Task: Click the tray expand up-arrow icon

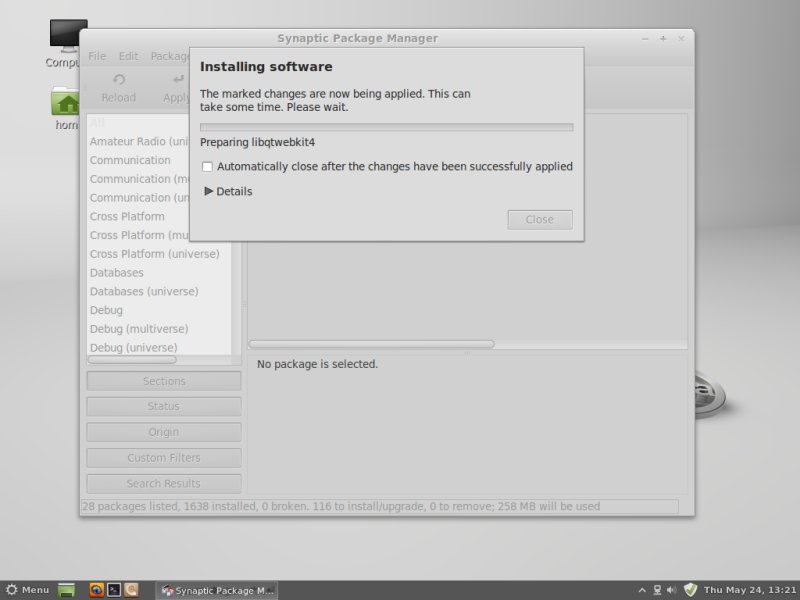Action: coord(642,590)
